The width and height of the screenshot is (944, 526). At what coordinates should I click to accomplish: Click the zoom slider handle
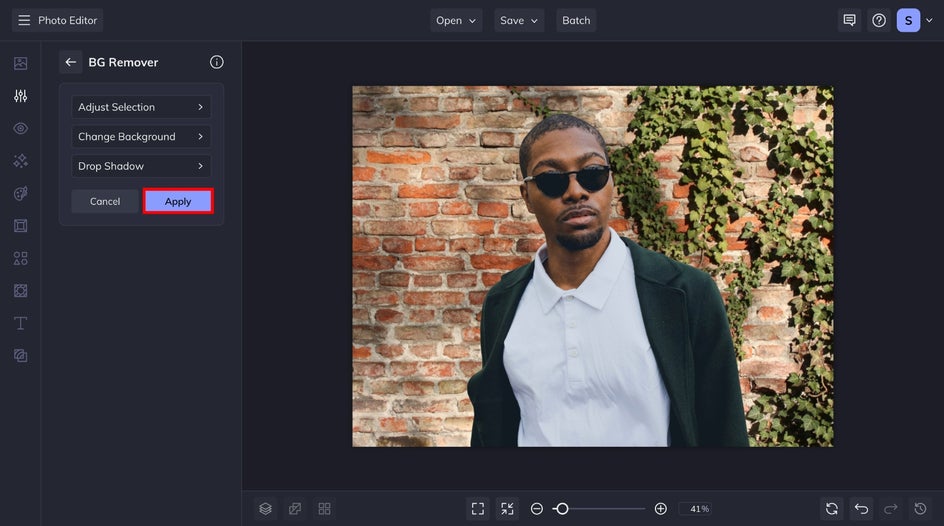[562, 509]
